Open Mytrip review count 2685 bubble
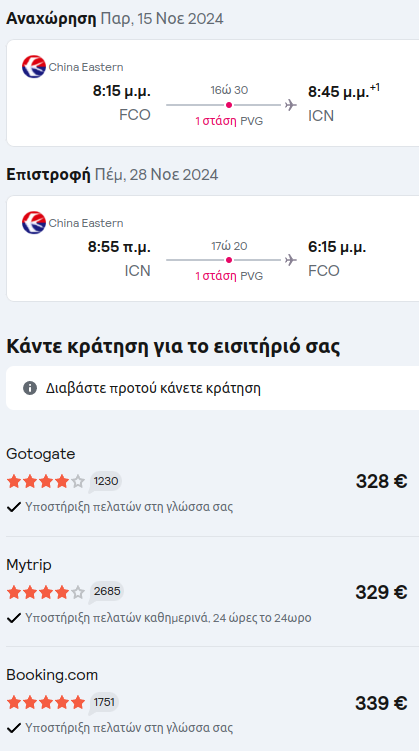 (x=106, y=592)
